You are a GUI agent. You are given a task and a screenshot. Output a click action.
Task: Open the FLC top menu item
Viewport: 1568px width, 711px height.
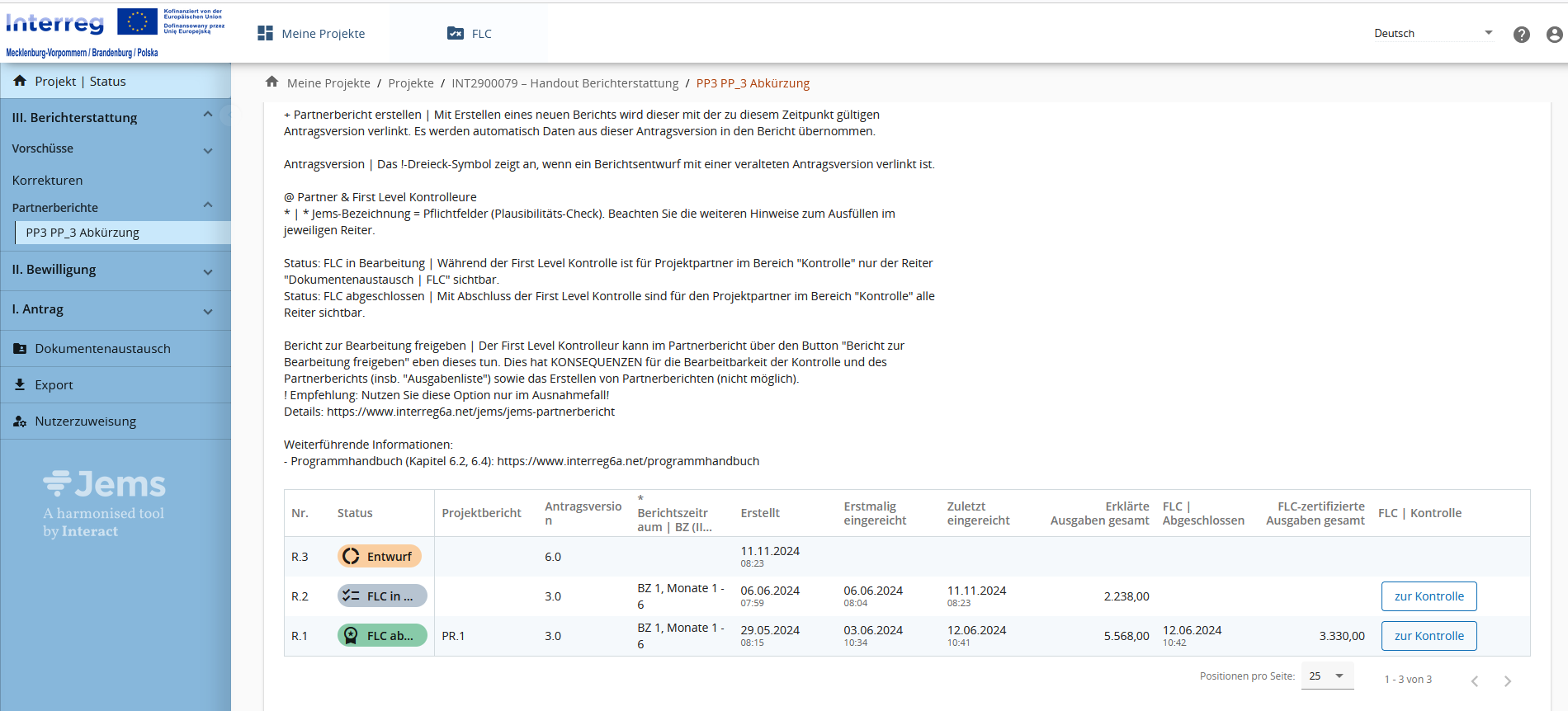(470, 34)
